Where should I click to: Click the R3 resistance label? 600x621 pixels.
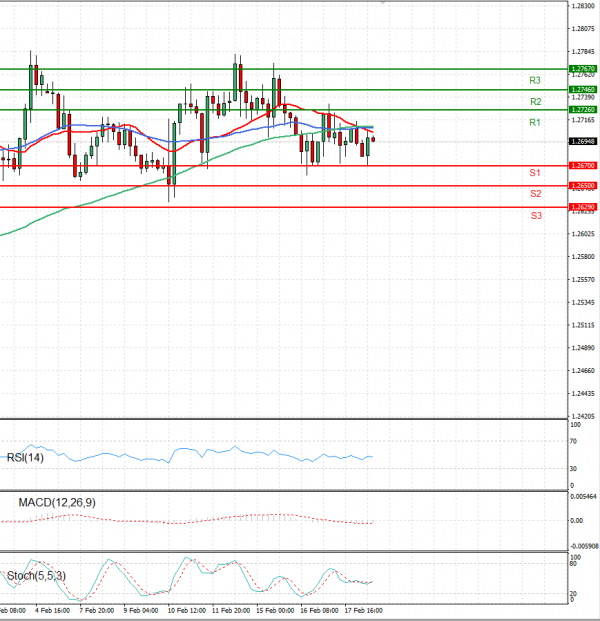point(535,80)
